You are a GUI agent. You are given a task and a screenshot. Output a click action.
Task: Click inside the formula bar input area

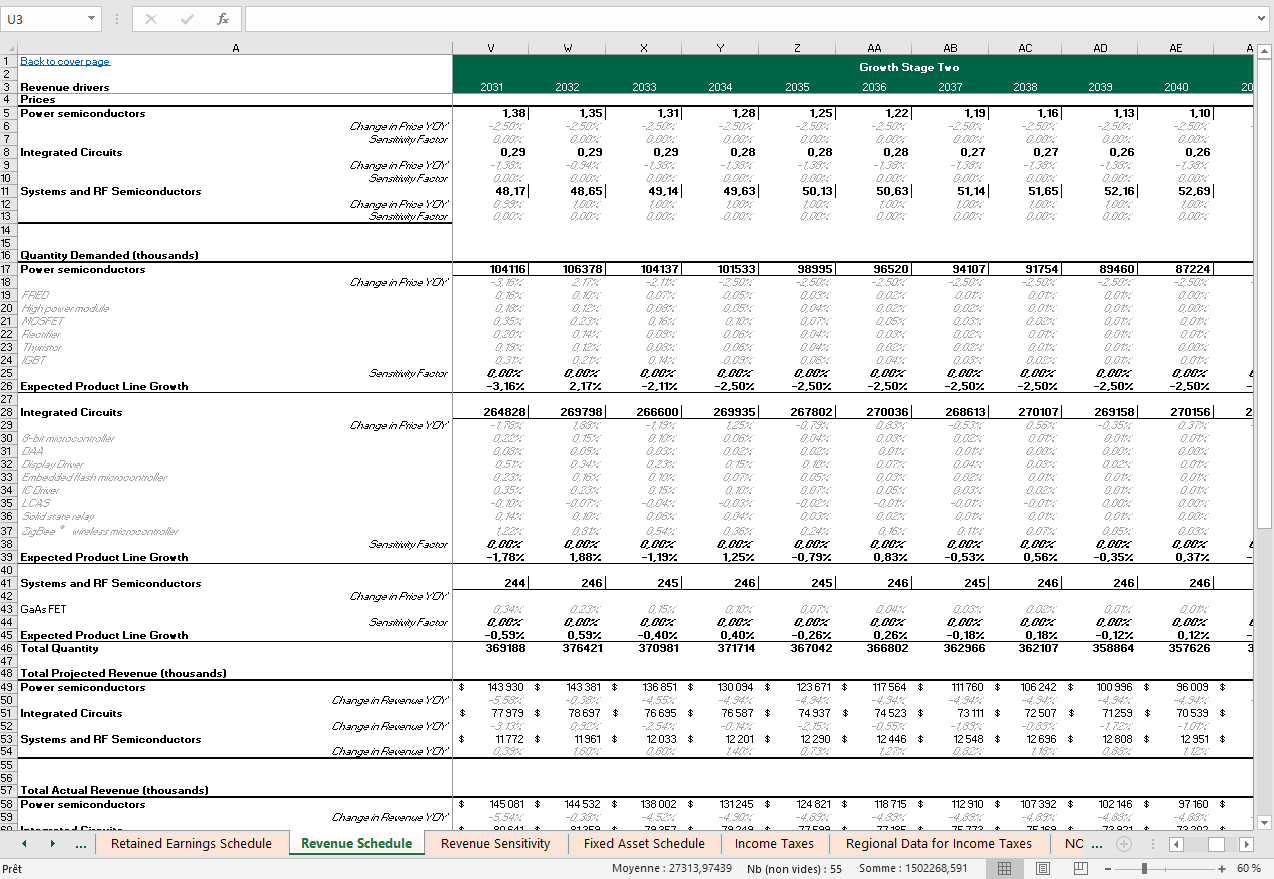click(748, 19)
